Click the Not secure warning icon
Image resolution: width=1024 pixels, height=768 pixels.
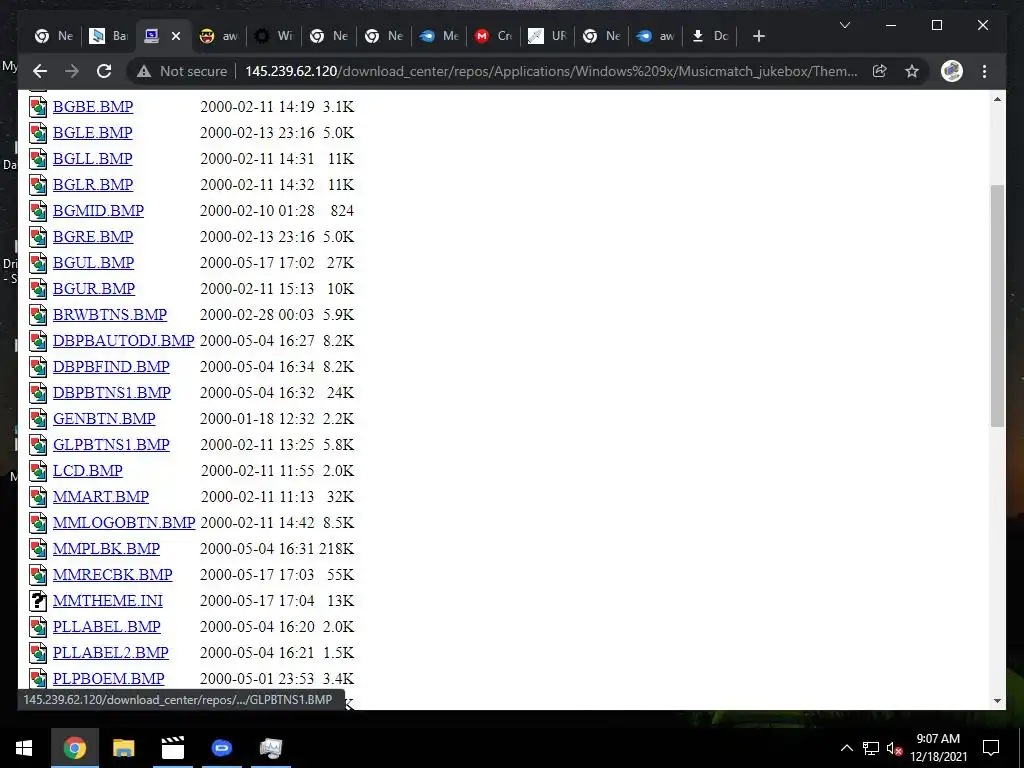[x=144, y=71]
